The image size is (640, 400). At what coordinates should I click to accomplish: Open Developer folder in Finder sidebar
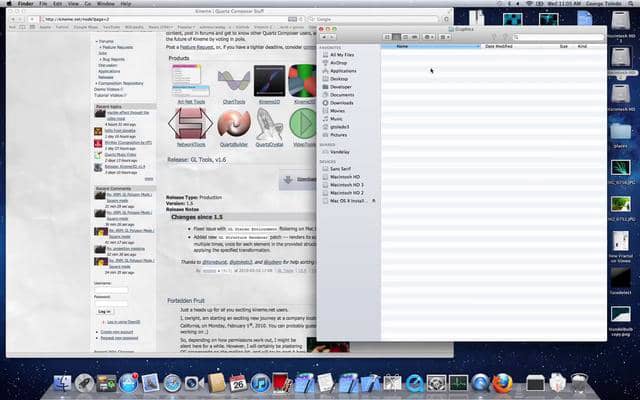pyautogui.click(x=340, y=87)
